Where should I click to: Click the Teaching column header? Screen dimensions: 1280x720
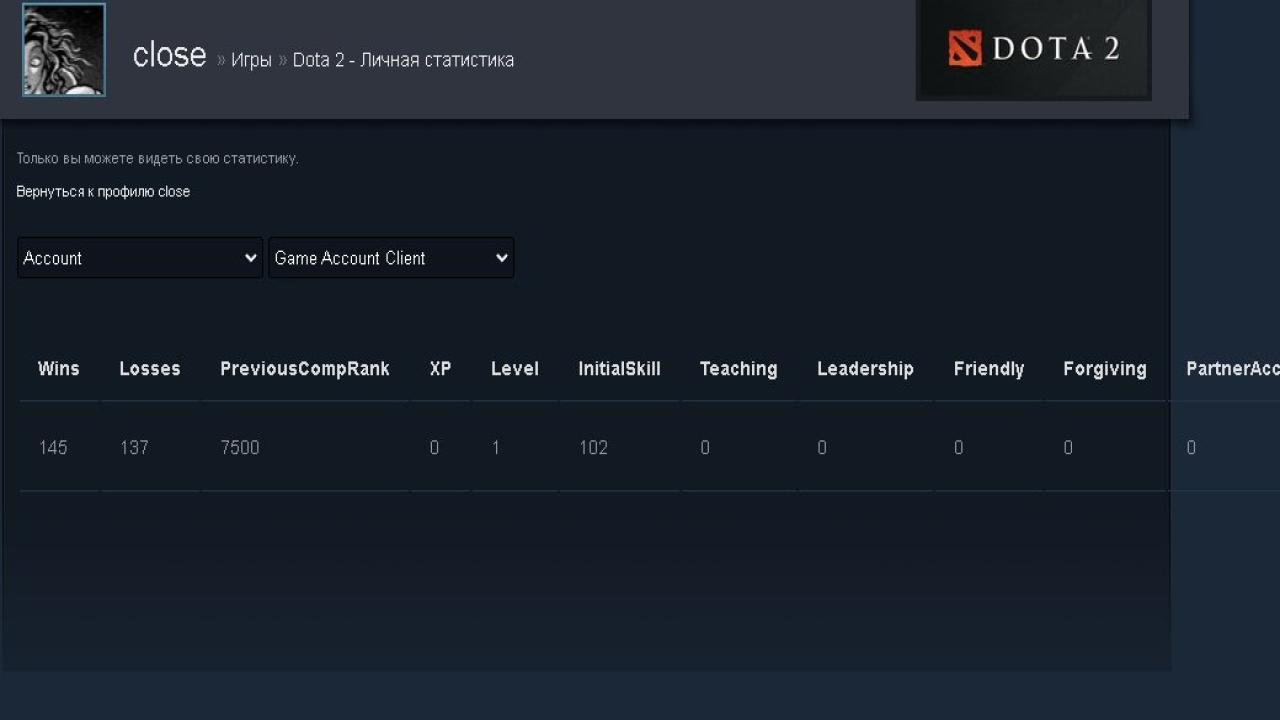tap(738, 369)
